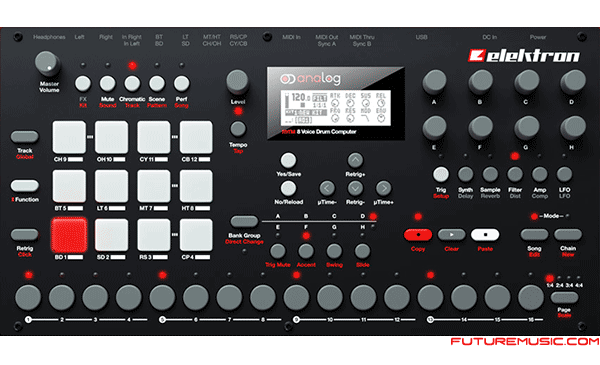
Task: Switch to Song mode button
Action: click(534, 235)
